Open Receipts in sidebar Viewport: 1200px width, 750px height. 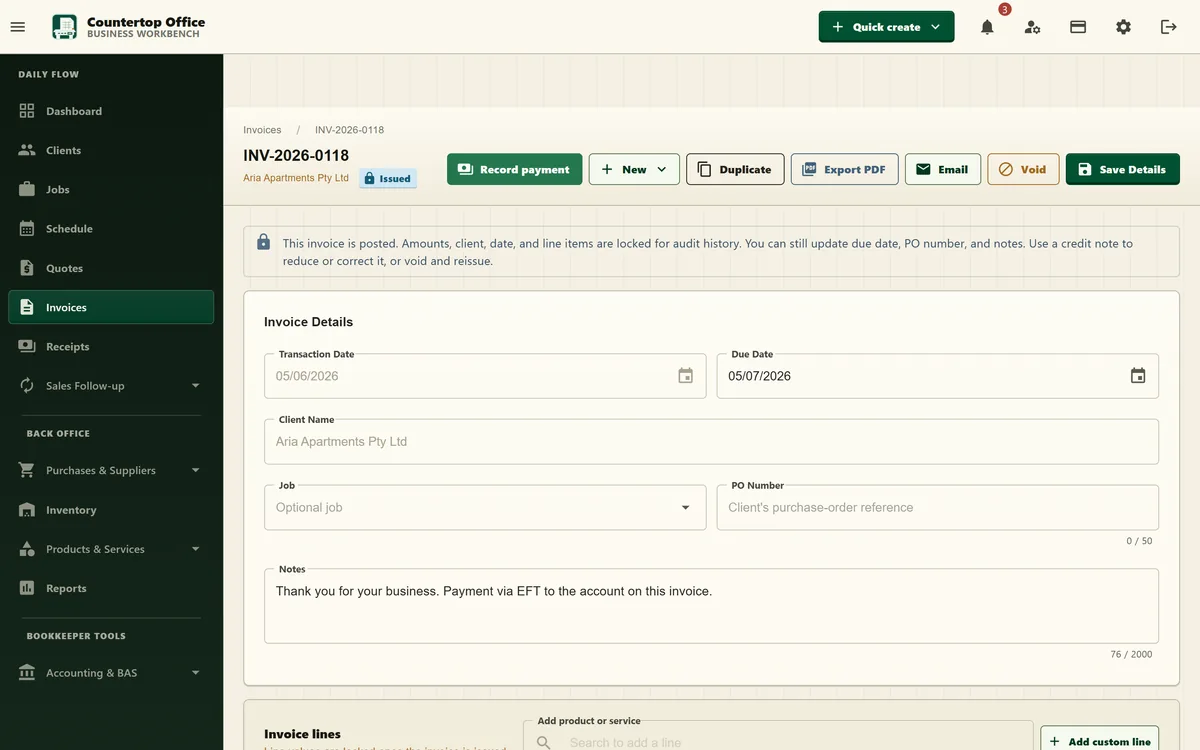click(x=111, y=346)
